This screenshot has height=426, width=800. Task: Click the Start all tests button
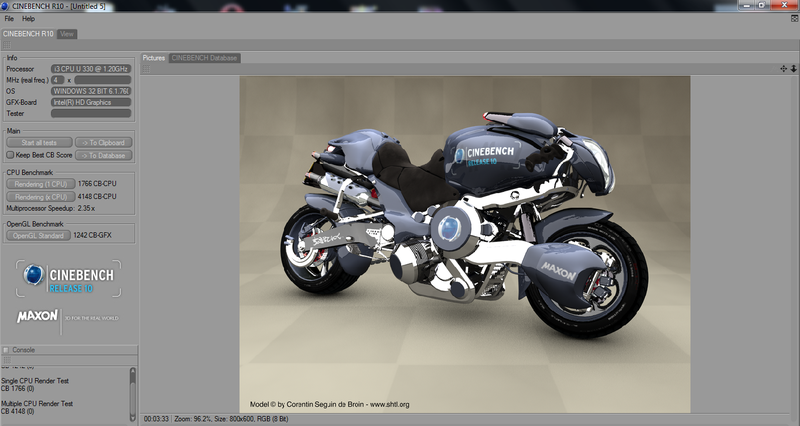[39, 142]
